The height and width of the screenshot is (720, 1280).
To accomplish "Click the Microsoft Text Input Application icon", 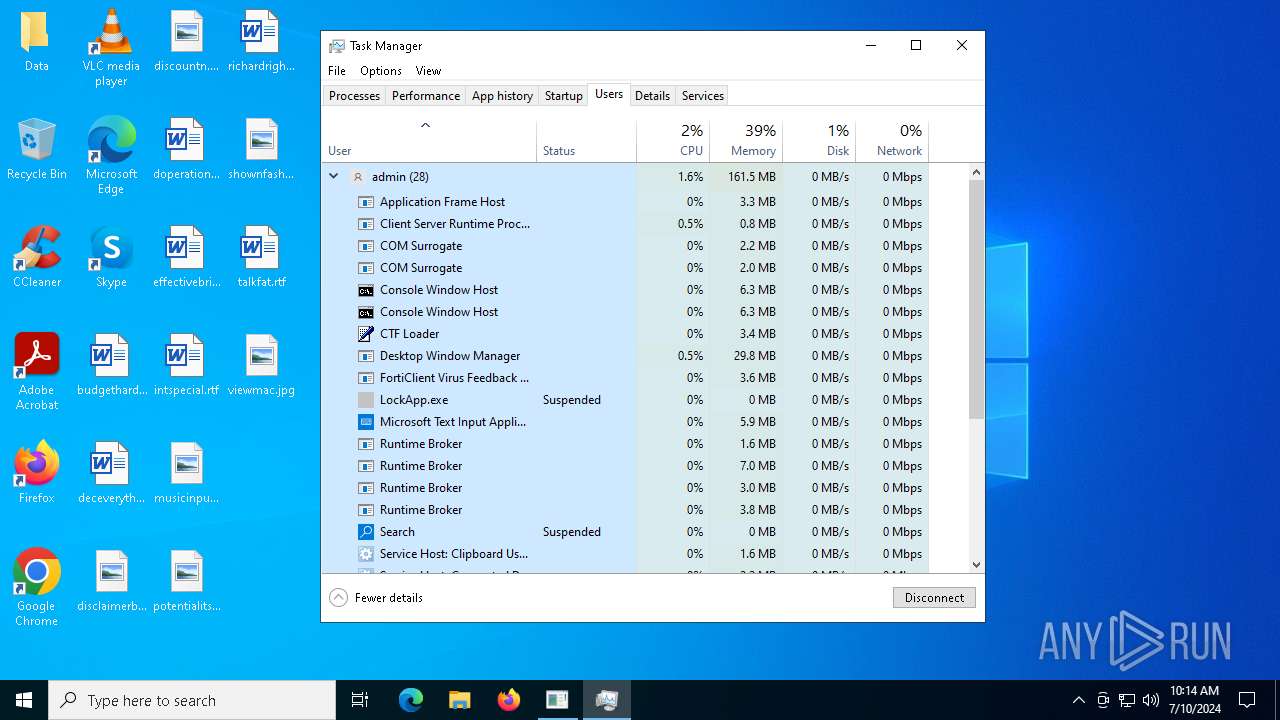I will tap(366, 422).
